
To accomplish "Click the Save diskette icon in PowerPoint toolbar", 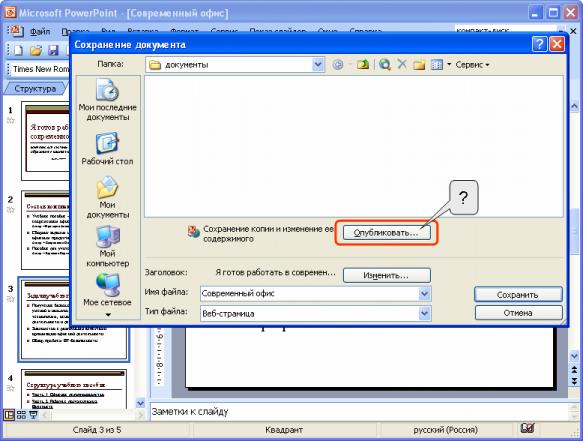I will pos(54,50).
